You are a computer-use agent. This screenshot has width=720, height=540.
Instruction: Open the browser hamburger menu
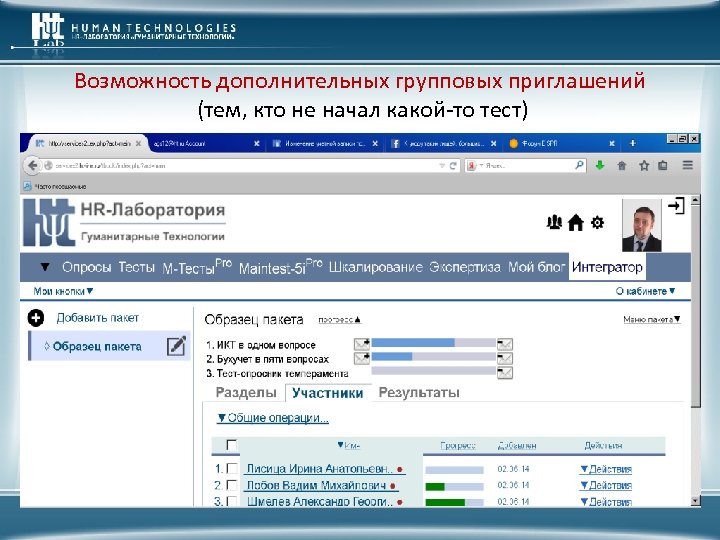(687, 165)
